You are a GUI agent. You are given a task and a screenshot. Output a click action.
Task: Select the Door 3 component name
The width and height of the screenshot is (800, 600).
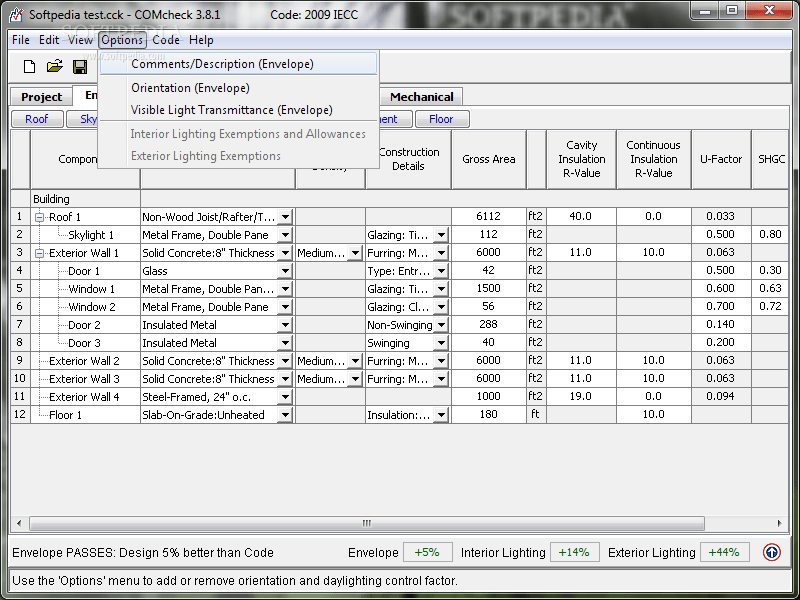pos(84,343)
